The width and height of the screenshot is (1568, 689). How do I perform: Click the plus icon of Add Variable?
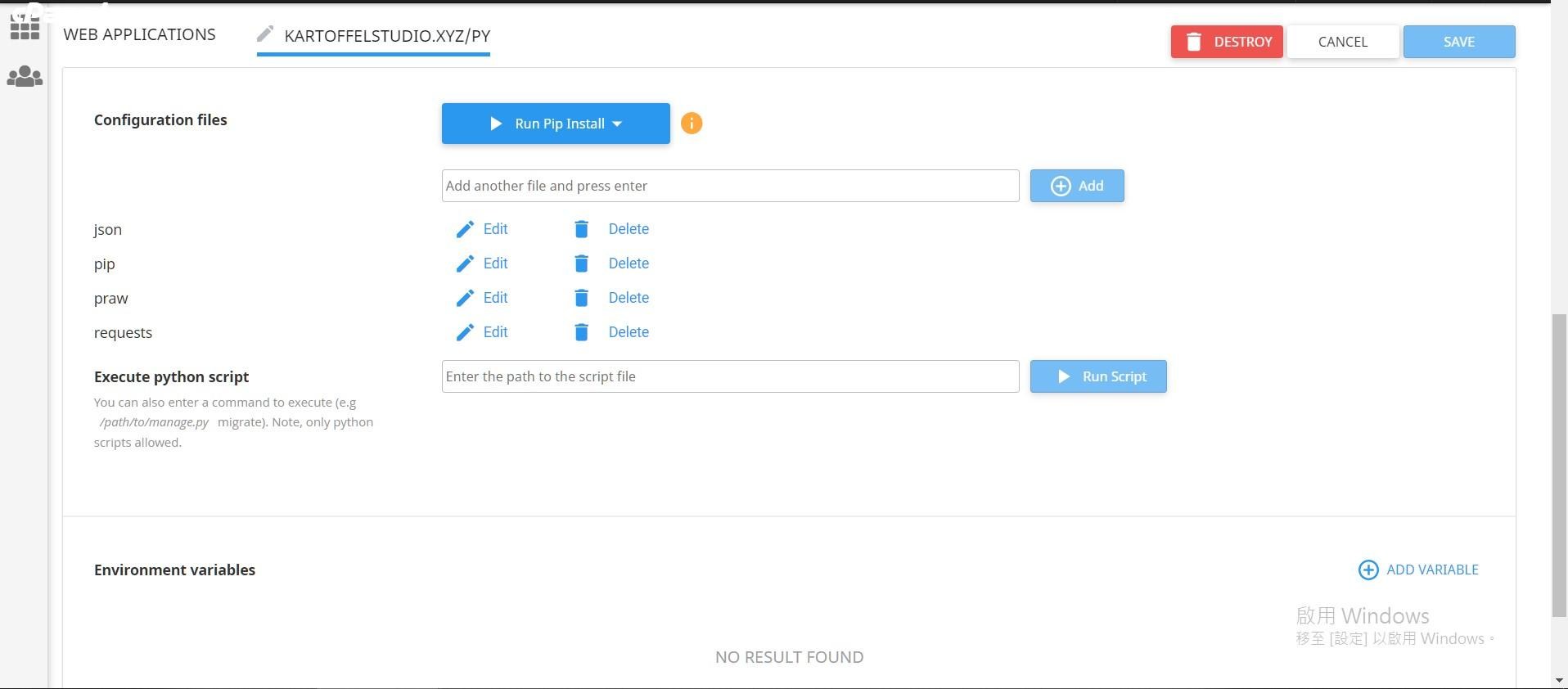point(1367,570)
